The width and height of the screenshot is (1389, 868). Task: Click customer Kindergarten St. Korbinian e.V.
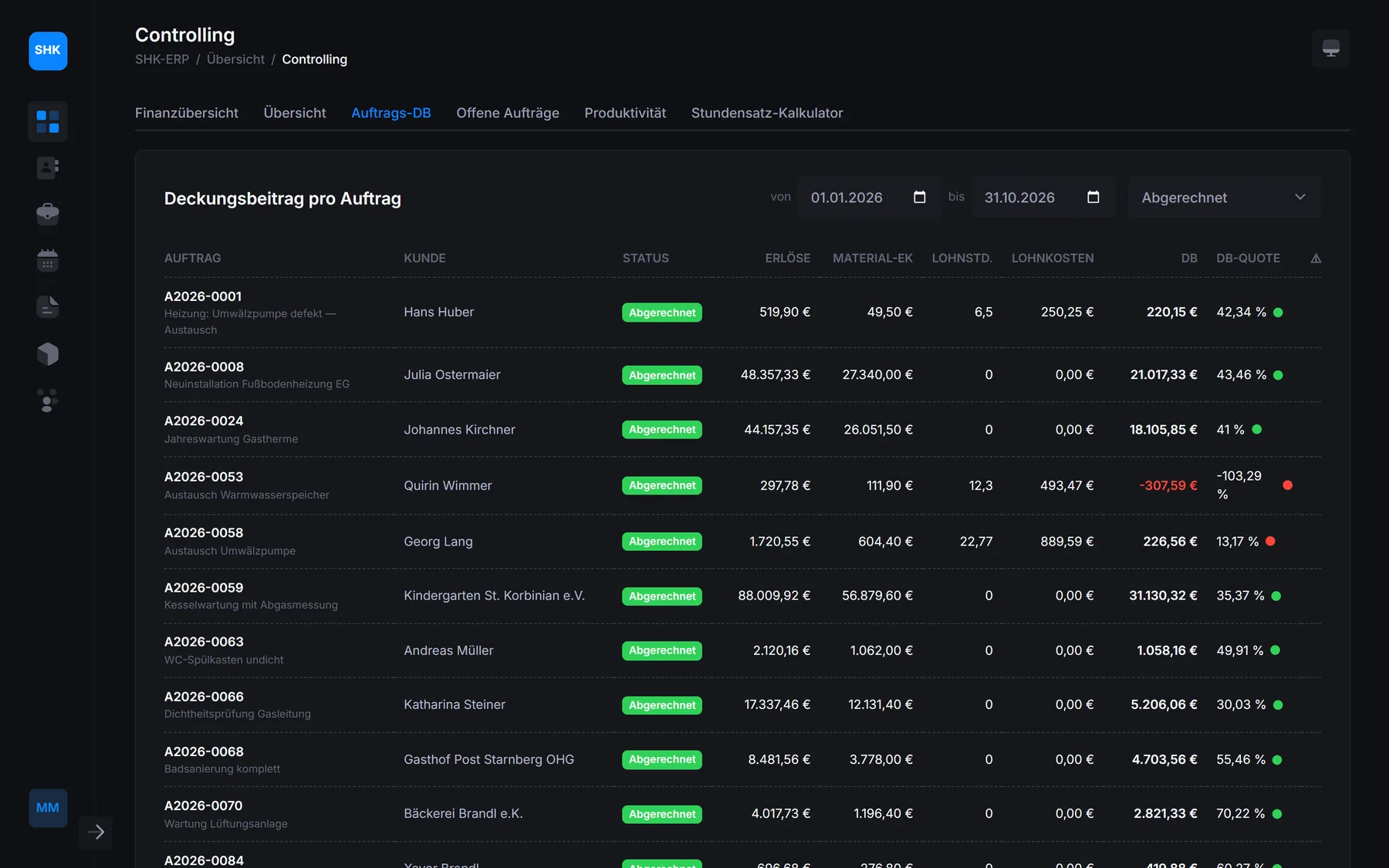[x=494, y=596]
